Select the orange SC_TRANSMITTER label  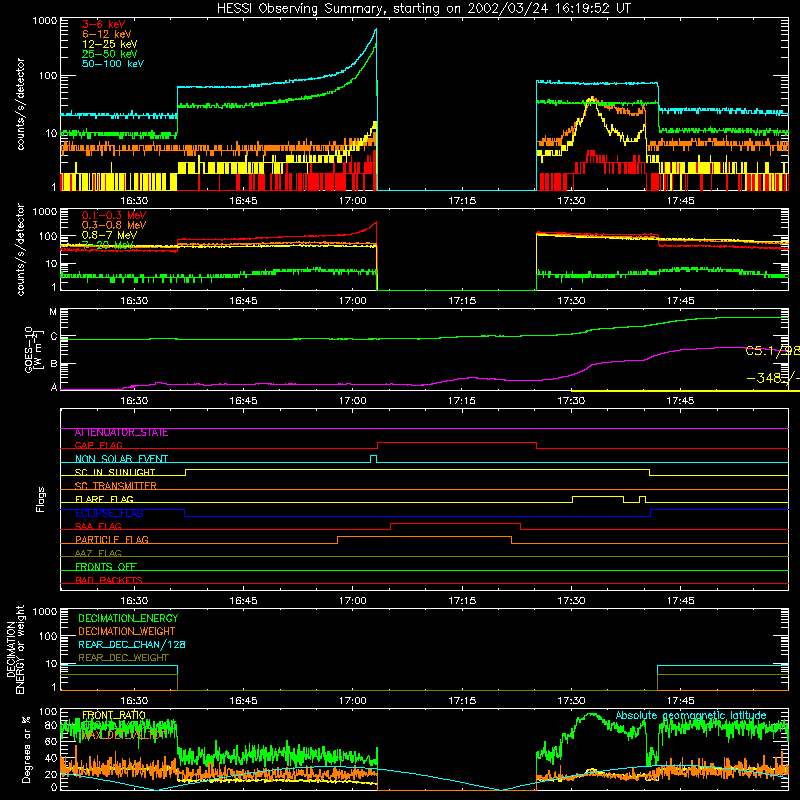[115, 486]
